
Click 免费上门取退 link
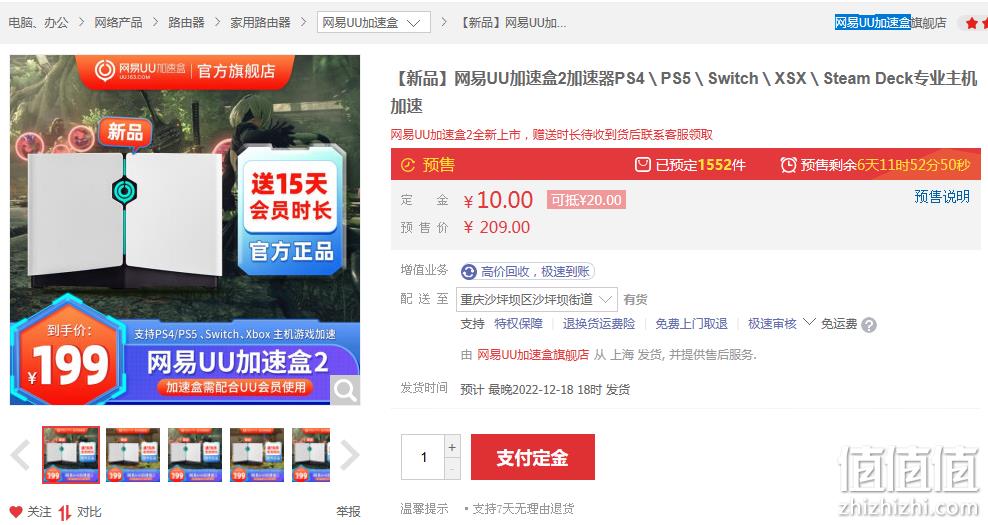click(691, 324)
